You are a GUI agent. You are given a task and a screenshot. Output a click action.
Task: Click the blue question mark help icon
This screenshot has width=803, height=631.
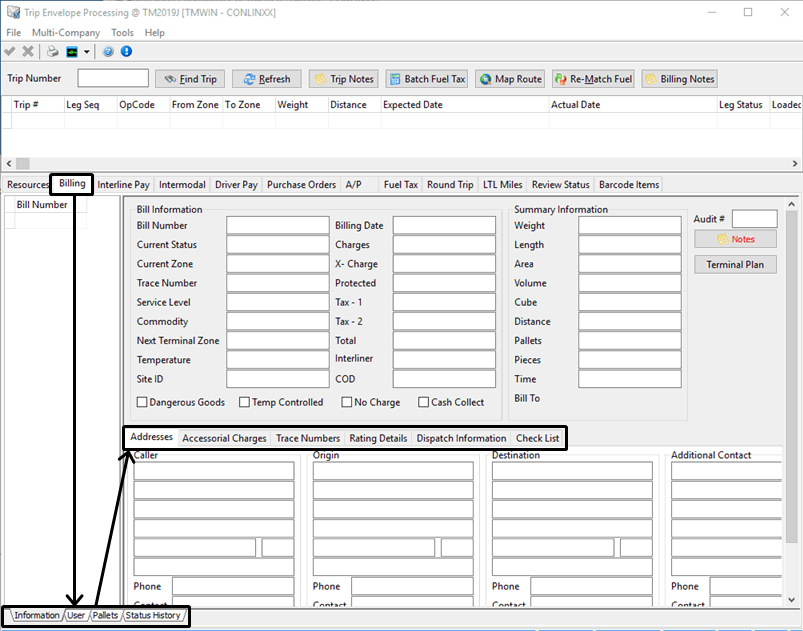pos(108,51)
